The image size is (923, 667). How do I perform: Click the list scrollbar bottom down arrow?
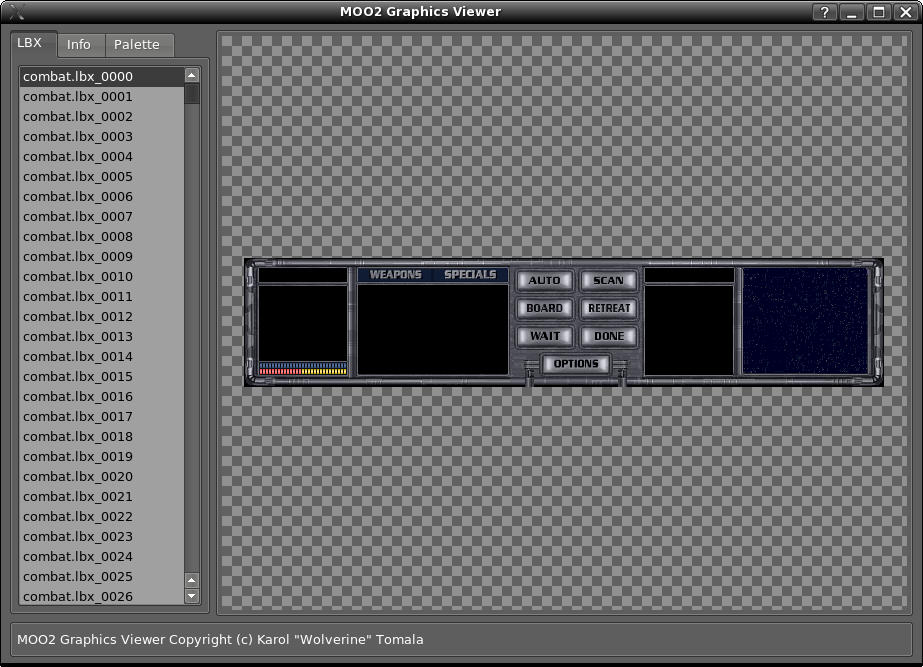[x=192, y=596]
